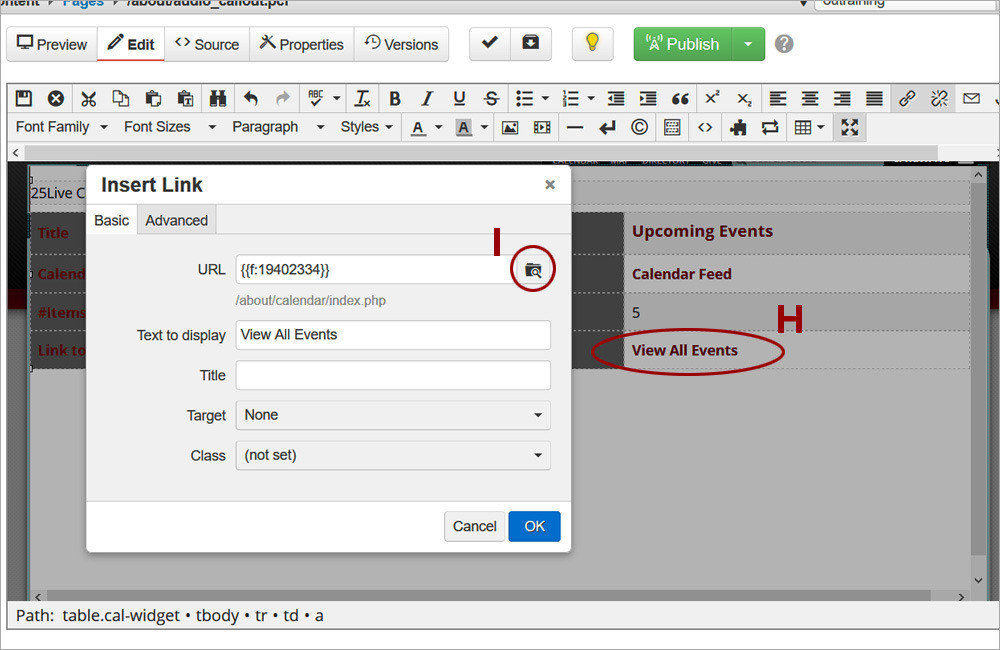Redo the last action
This screenshot has height=650, width=1000.
pyautogui.click(x=283, y=98)
